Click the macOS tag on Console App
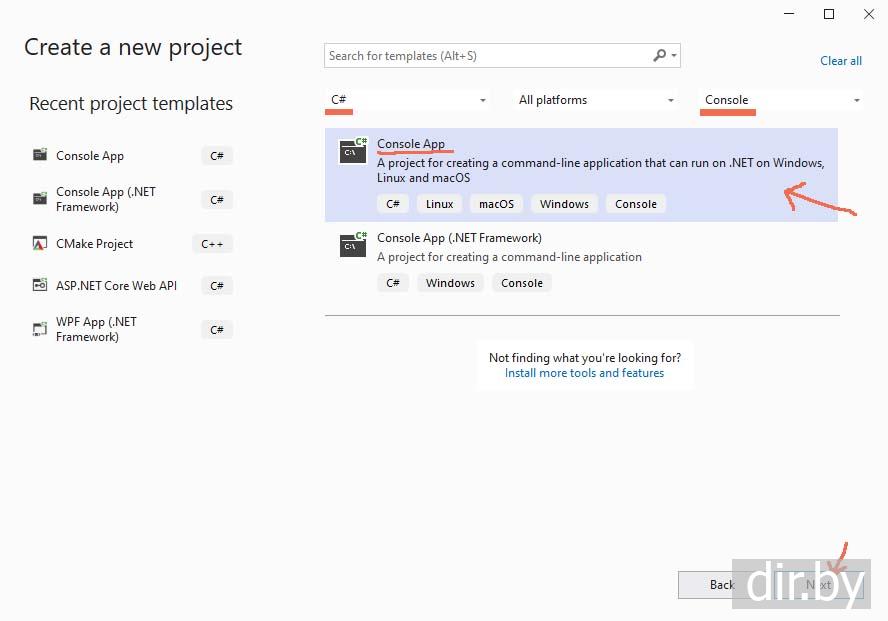This screenshot has width=888, height=621. (497, 204)
